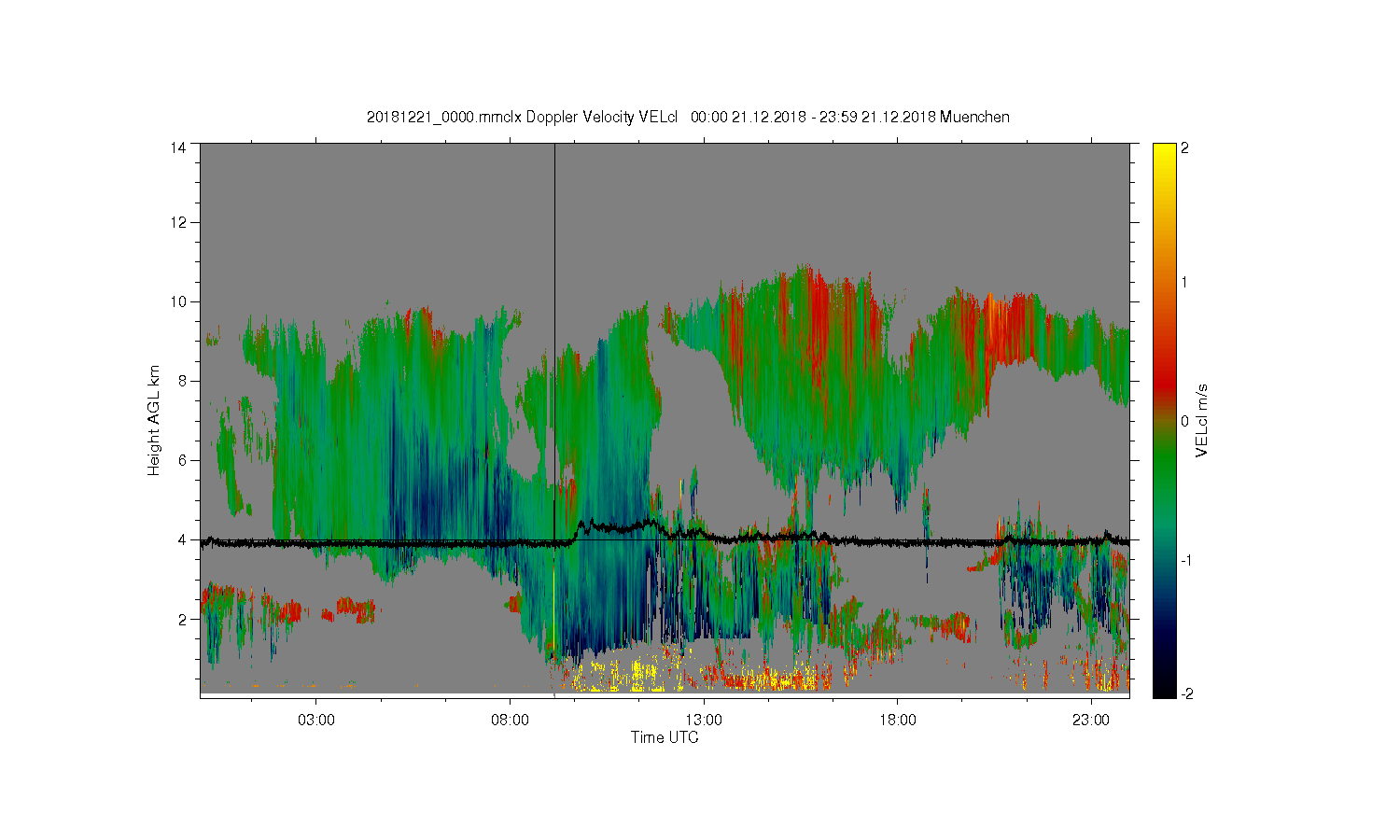Click the '08:00' time tick label

click(510, 720)
